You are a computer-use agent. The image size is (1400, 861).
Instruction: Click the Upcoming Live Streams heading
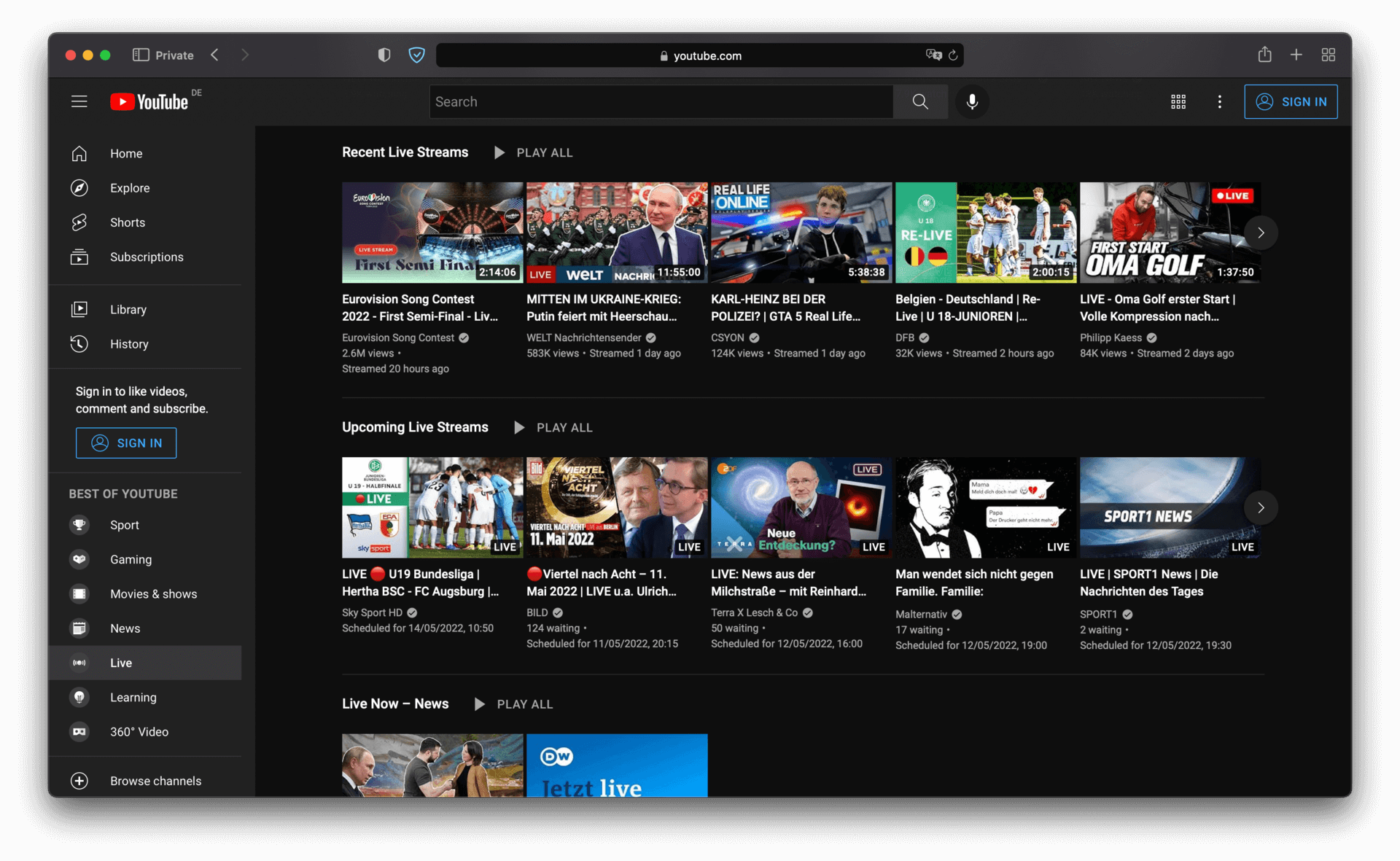415,427
